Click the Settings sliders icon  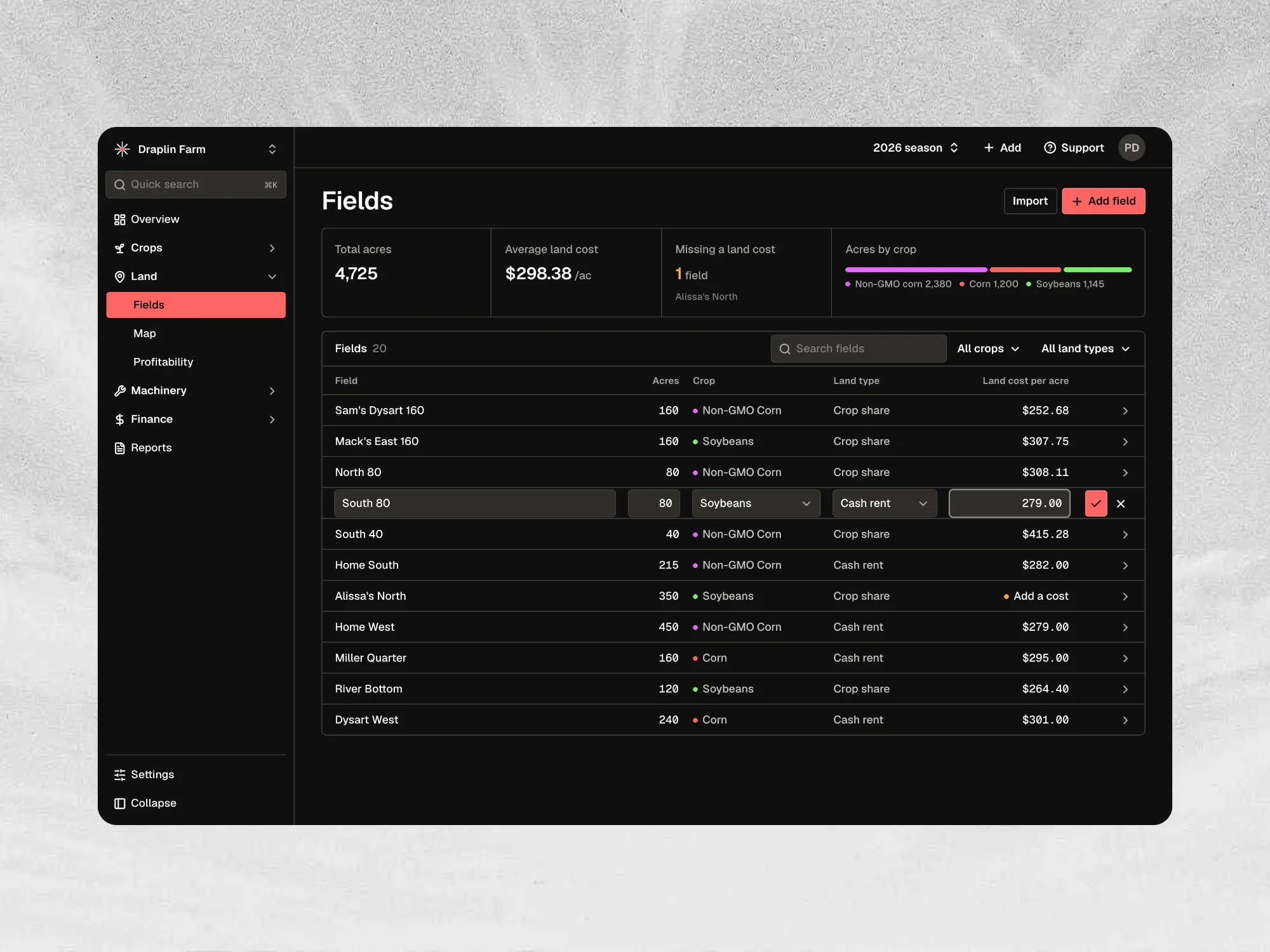[x=119, y=775]
